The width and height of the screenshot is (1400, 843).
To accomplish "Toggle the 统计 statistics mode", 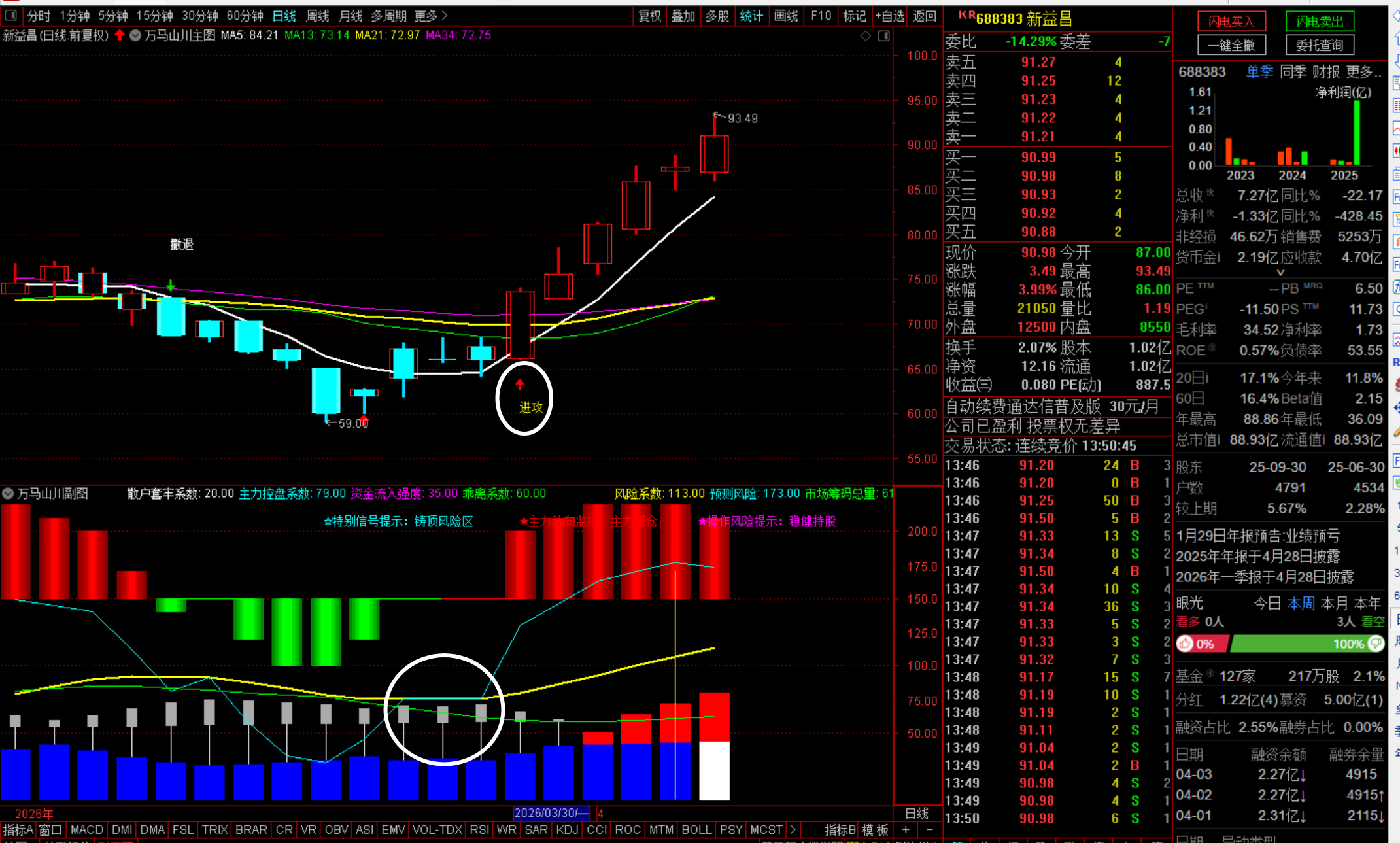I will 751,15.
